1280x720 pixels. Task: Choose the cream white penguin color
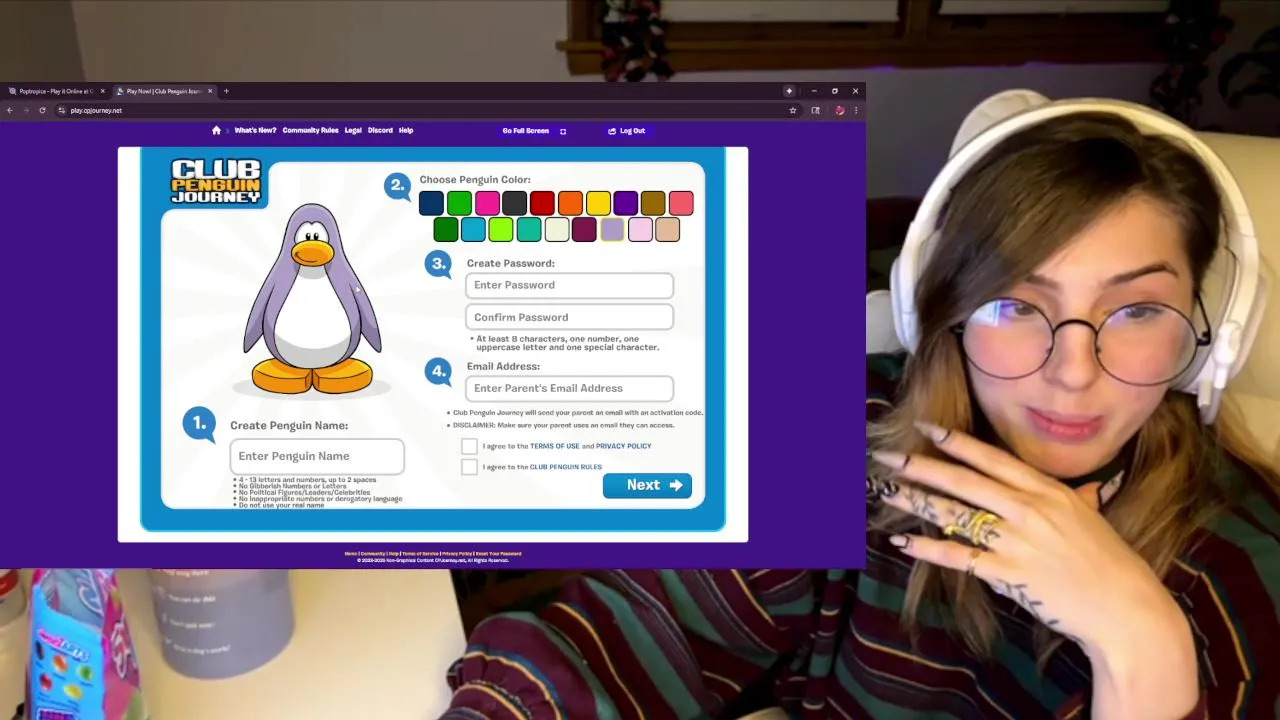(556, 230)
